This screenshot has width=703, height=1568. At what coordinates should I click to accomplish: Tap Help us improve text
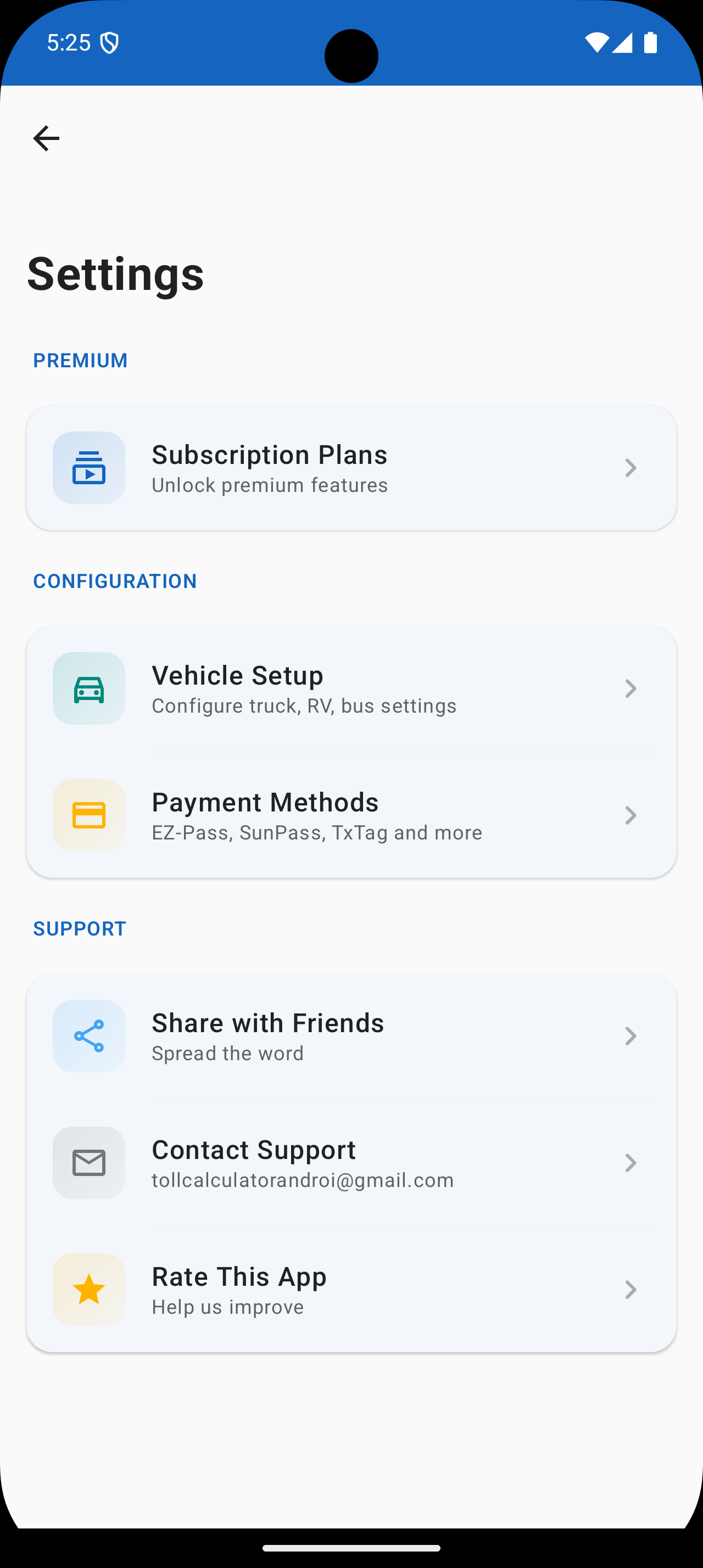click(227, 1307)
